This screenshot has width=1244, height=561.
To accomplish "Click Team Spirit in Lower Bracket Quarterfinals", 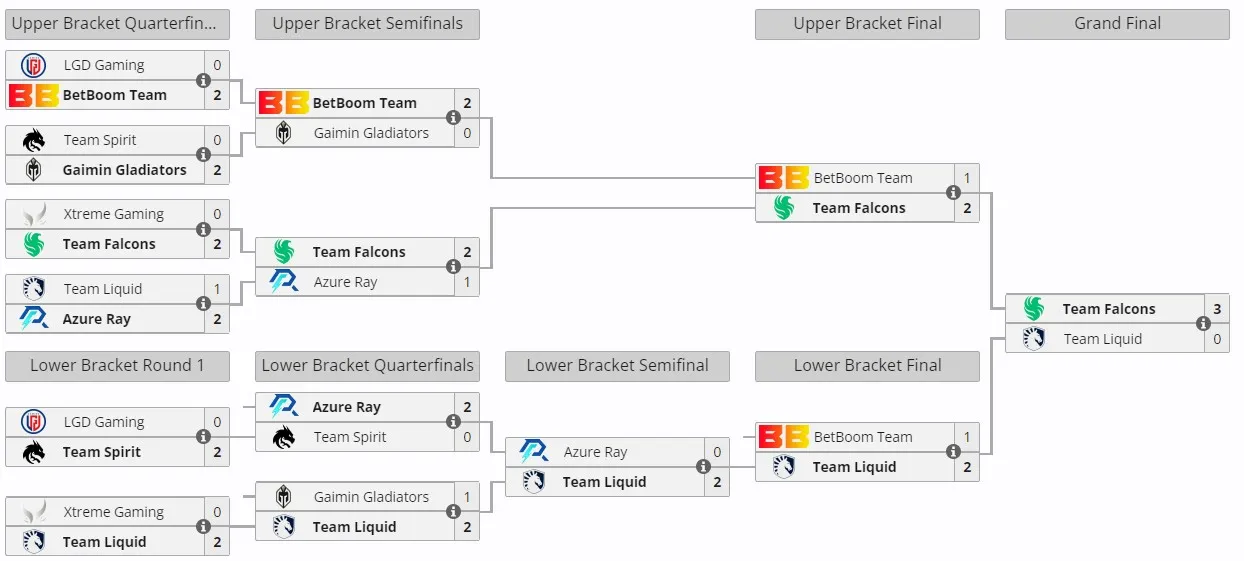I will 349,437.
